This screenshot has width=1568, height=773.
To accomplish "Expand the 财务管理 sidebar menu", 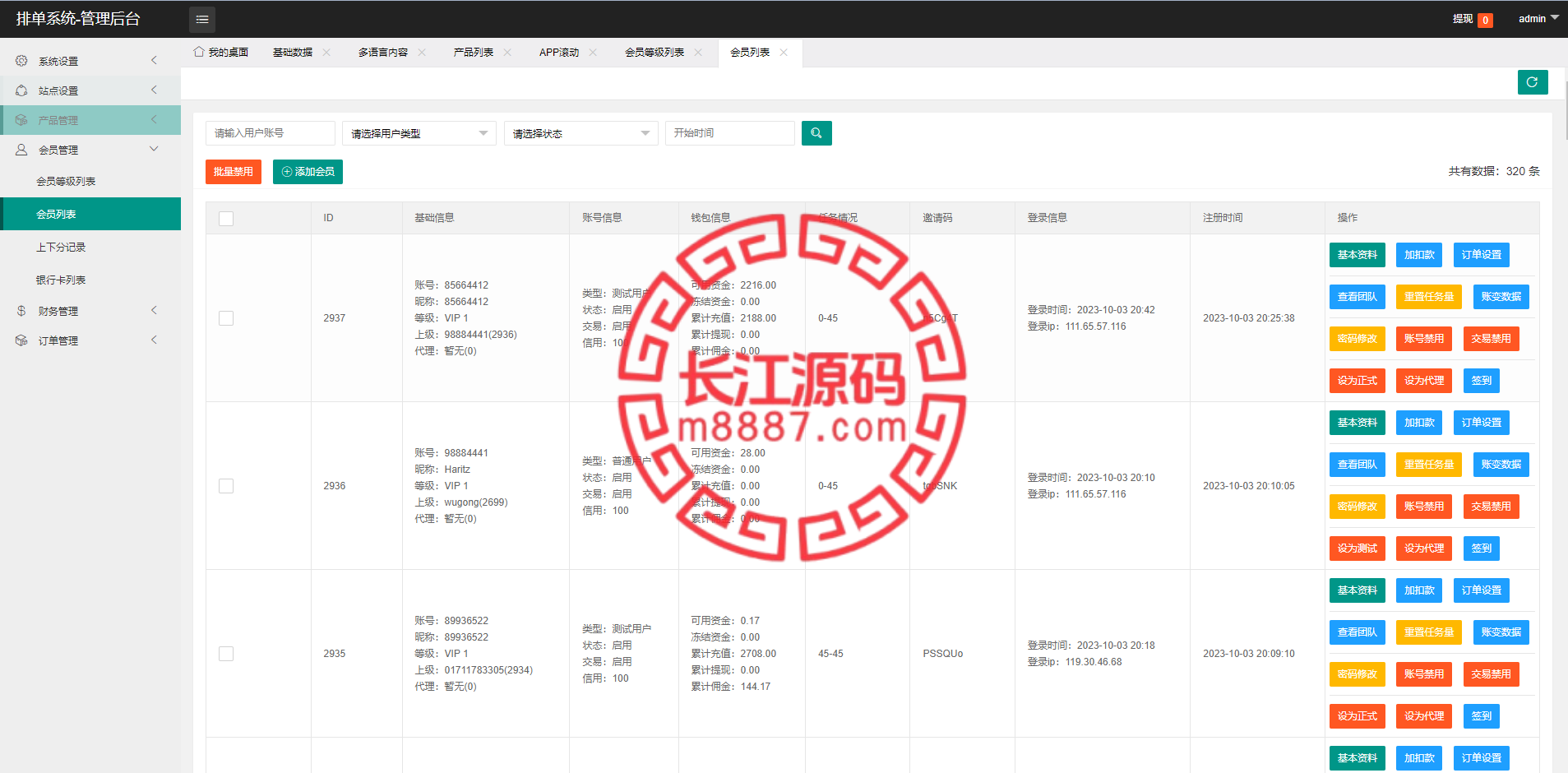I will (x=90, y=311).
